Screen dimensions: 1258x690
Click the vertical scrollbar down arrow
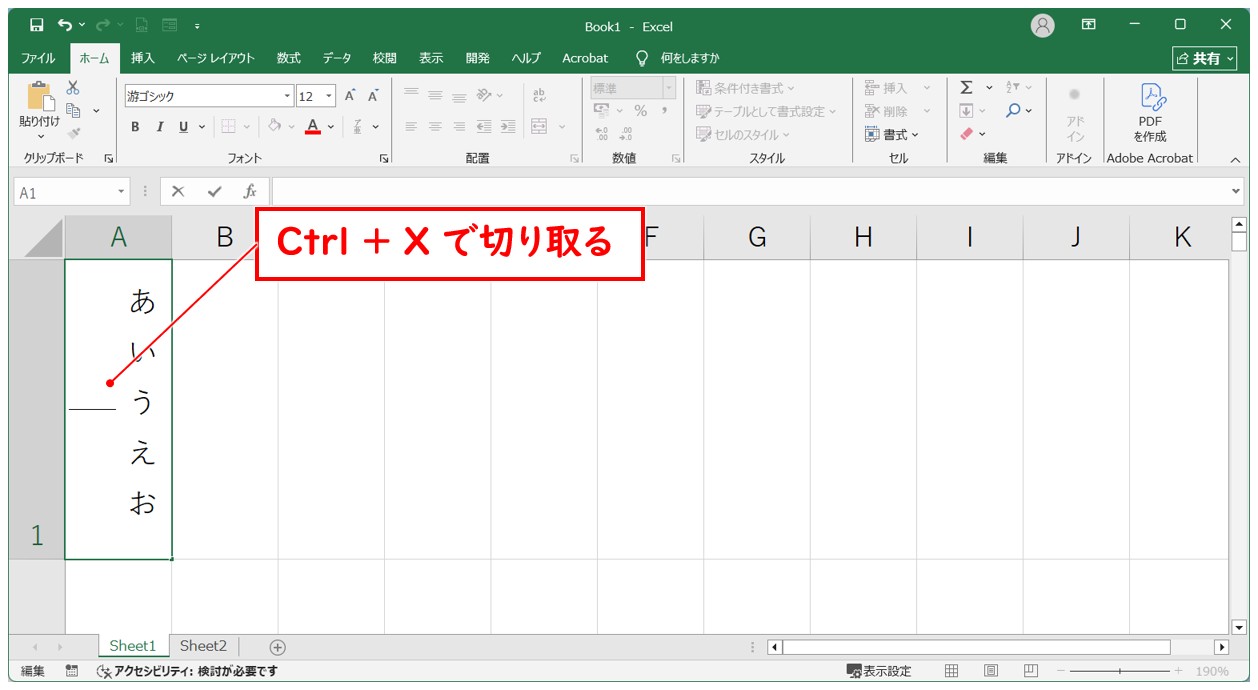(x=1239, y=627)
